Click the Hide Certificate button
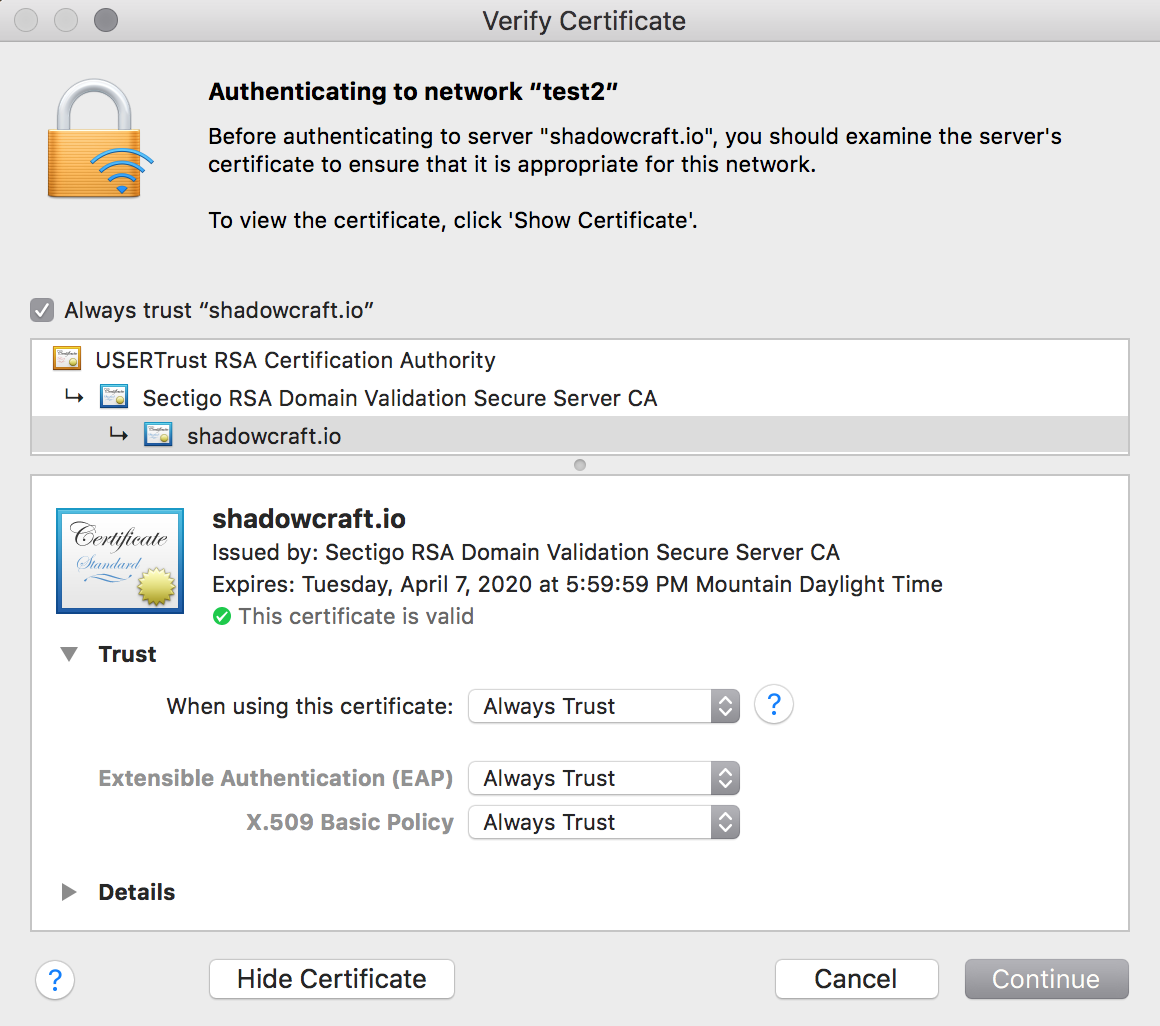Viewport: 1160px width, 1026px height. [x=331, y=979]
